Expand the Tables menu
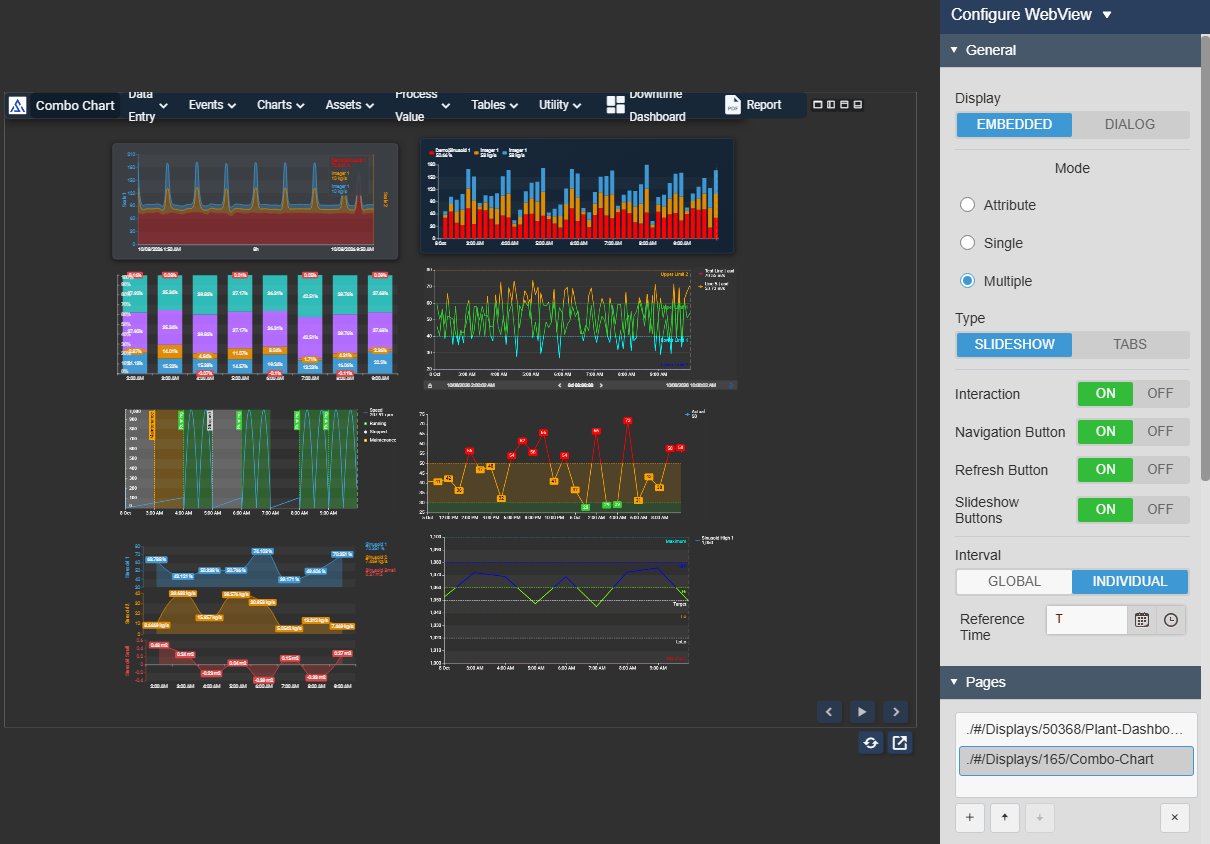1210x844 pixels. coord(495,105)
